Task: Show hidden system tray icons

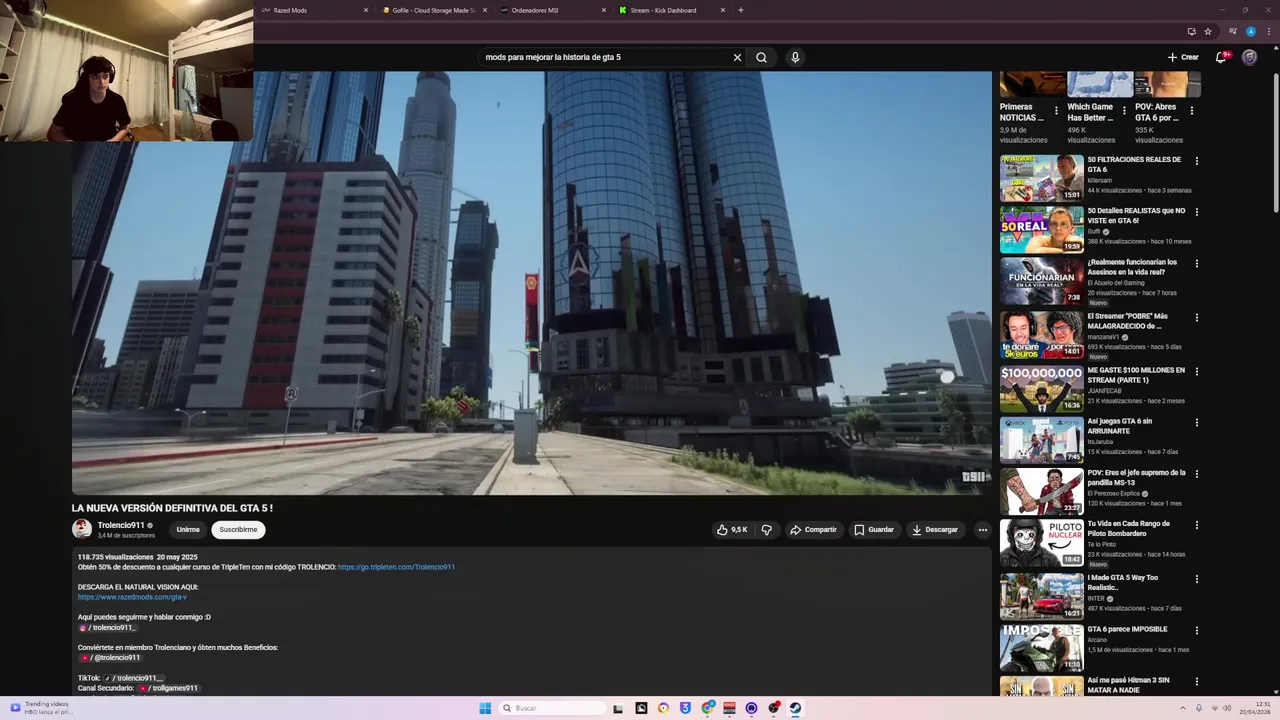Action: [x=1183, y=708]
